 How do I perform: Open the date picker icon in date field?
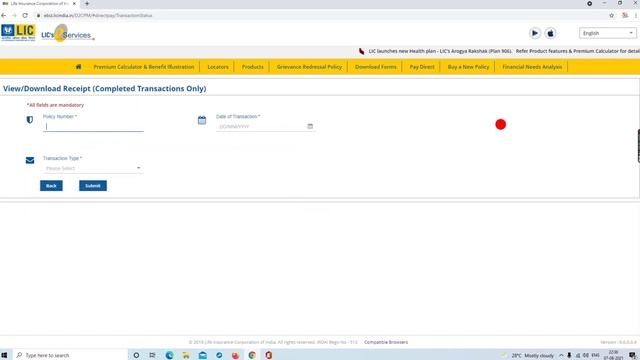[x=310, y=127]
